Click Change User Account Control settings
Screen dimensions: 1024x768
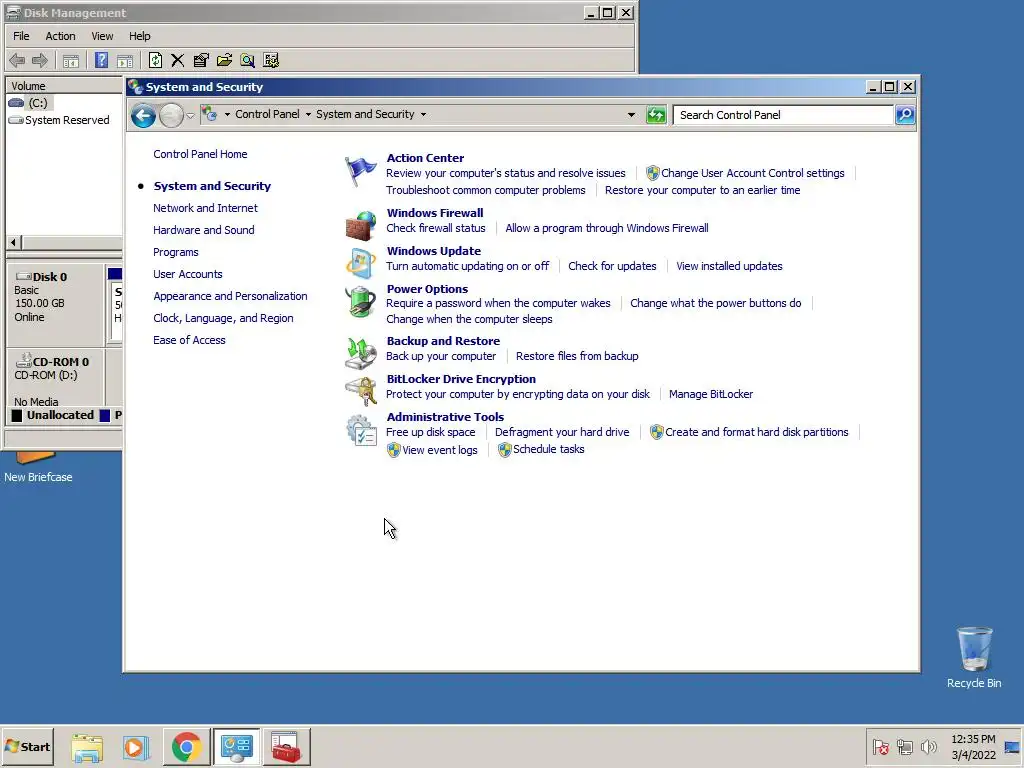pos(752,173)
